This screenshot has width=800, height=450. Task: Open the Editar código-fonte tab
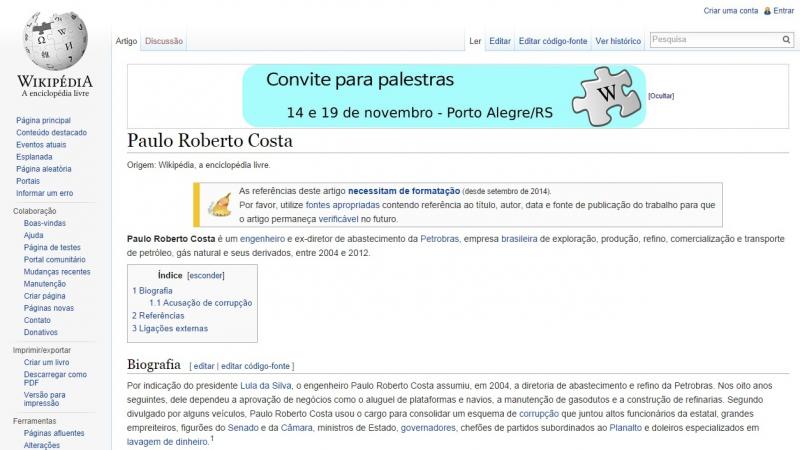[553, 41]
